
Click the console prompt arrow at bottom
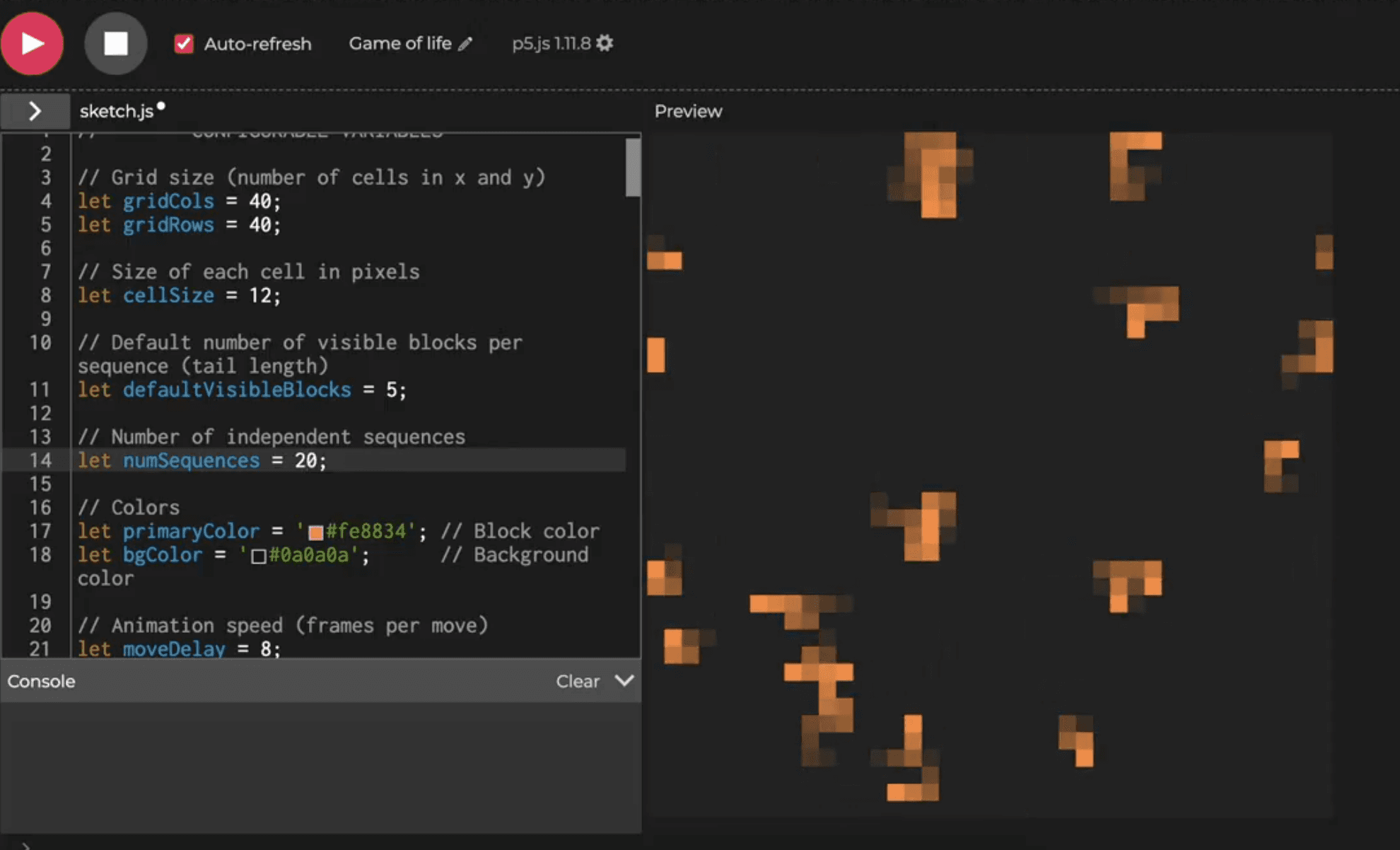25,845
